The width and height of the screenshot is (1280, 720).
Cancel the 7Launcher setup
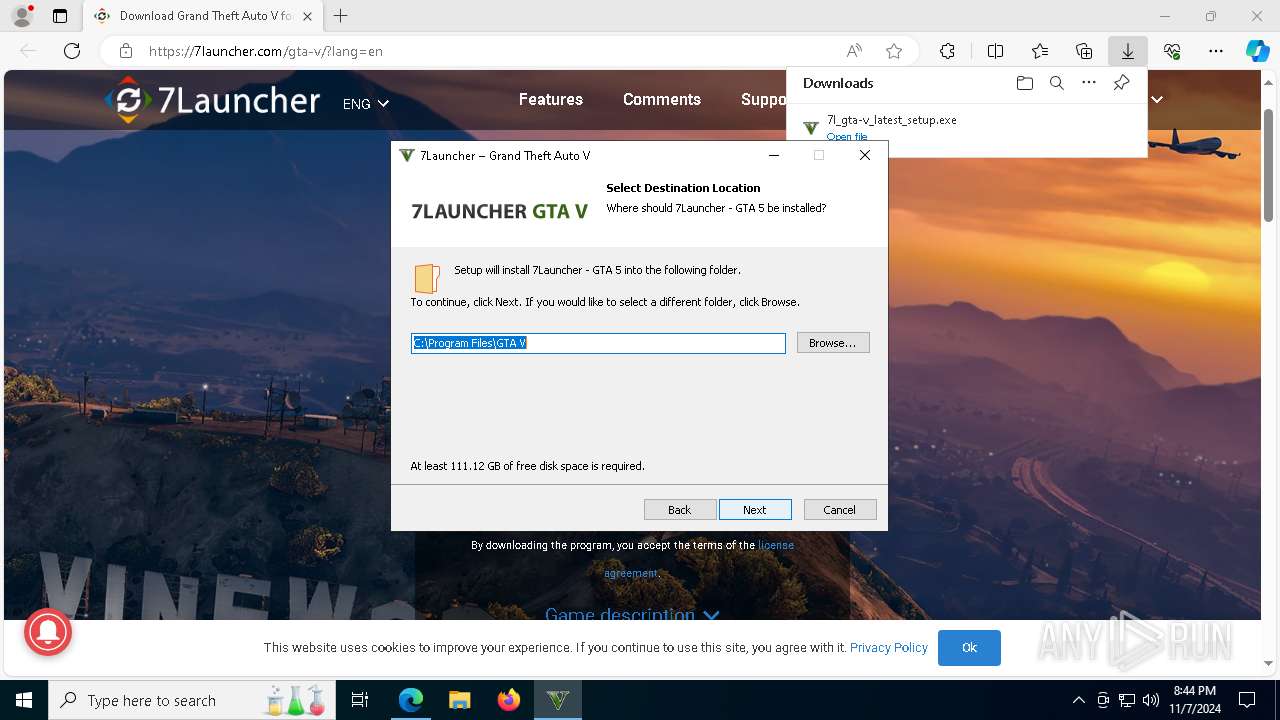click(840, 510)
